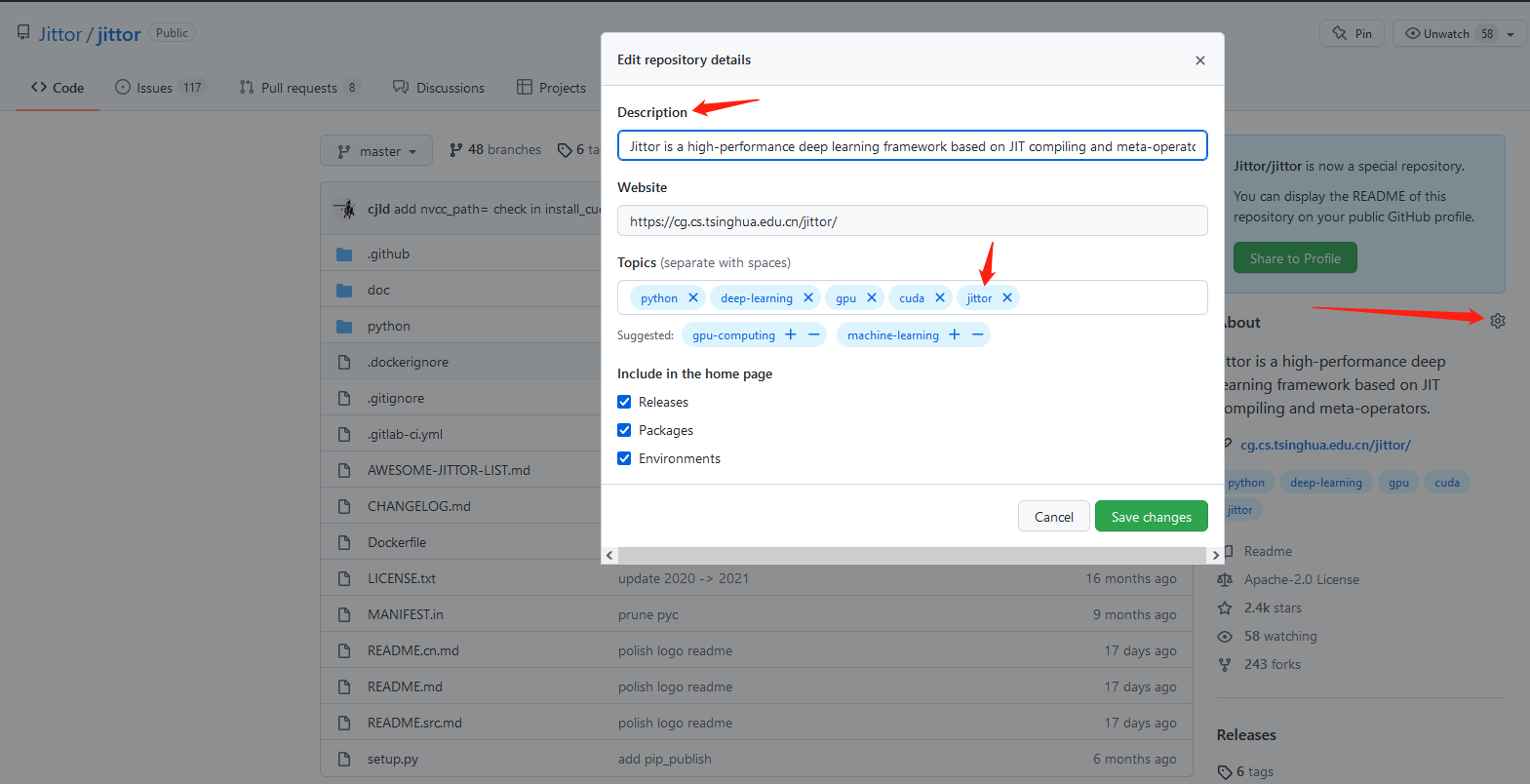
Task: Click the dialog horizontal scrollbar
Action: point(913,556)
